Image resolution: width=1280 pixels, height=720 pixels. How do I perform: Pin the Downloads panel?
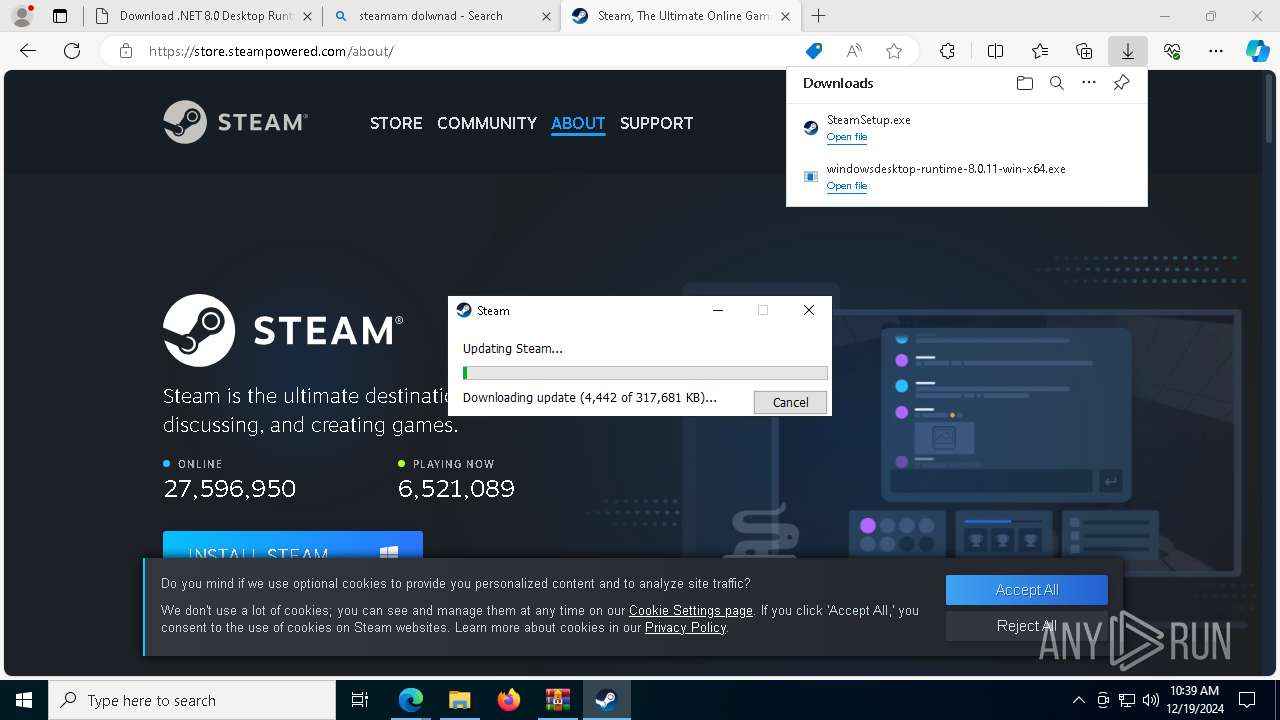point(1121,83)
